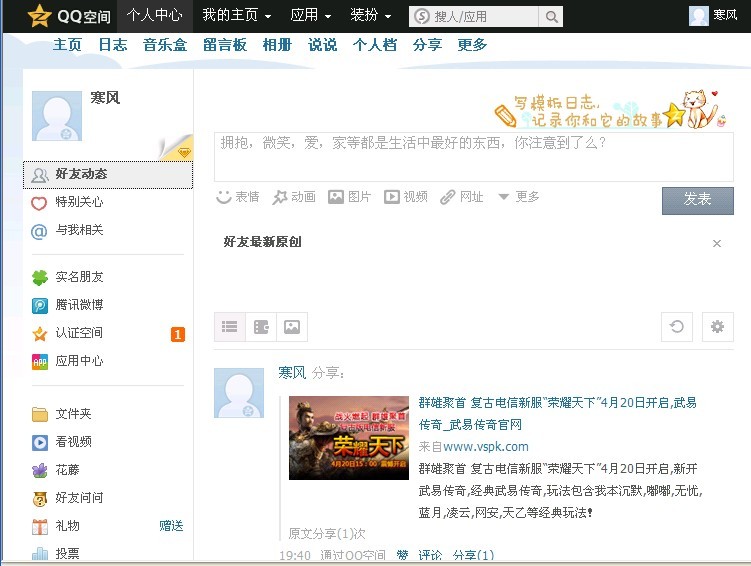This screenshot has height=566, width=751.
Task: Open 礼物 gift item
Action: 108,526
